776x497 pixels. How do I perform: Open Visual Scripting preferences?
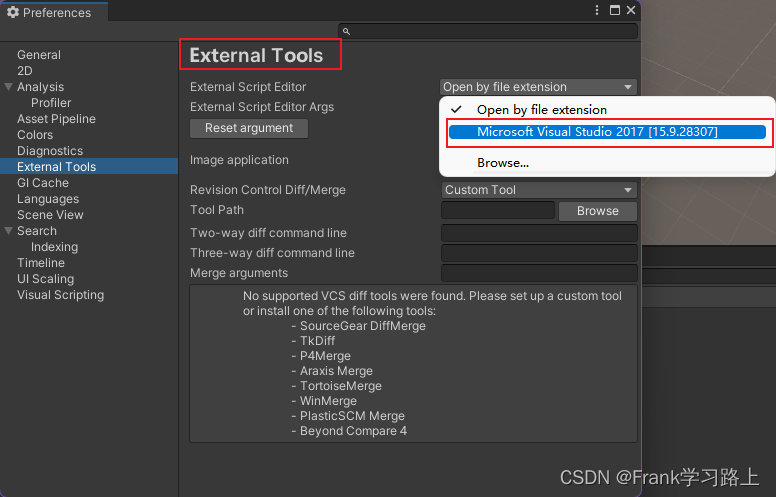tap(61, 295)
